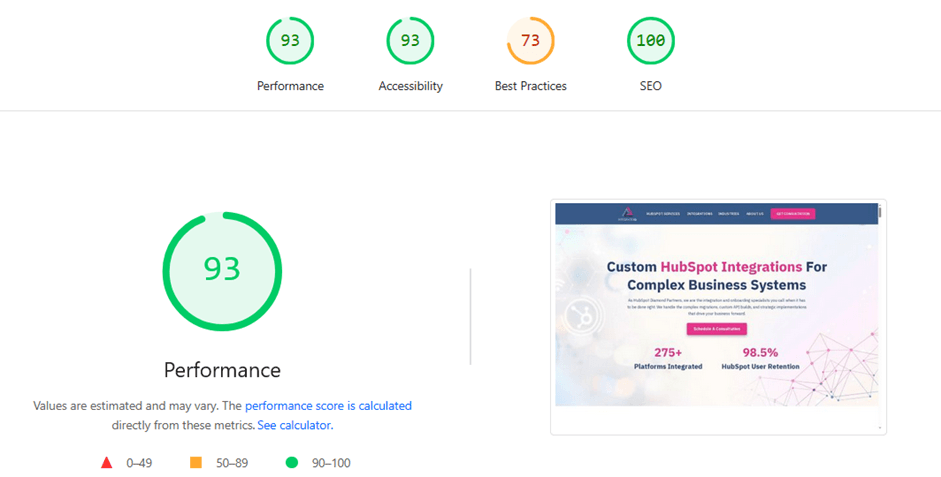This screenshot has width=941, height=477.
Task: Click the '50–89' legend range text
Action: [232, 463]
